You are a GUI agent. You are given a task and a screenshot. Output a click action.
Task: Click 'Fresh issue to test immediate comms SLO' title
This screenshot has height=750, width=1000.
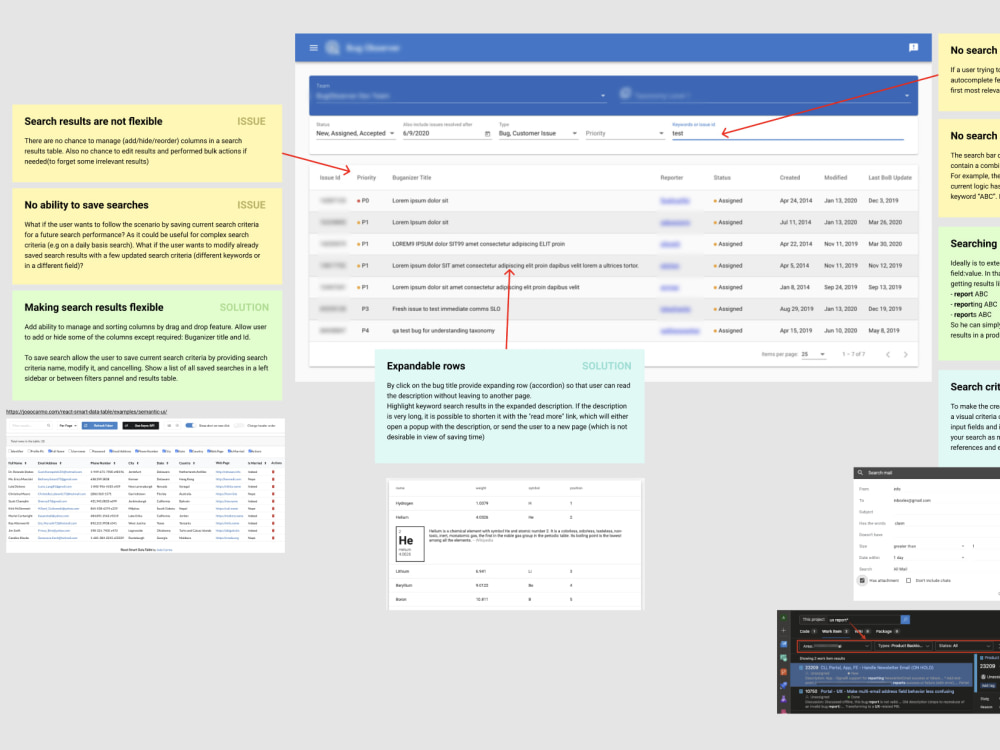point(446,309)
